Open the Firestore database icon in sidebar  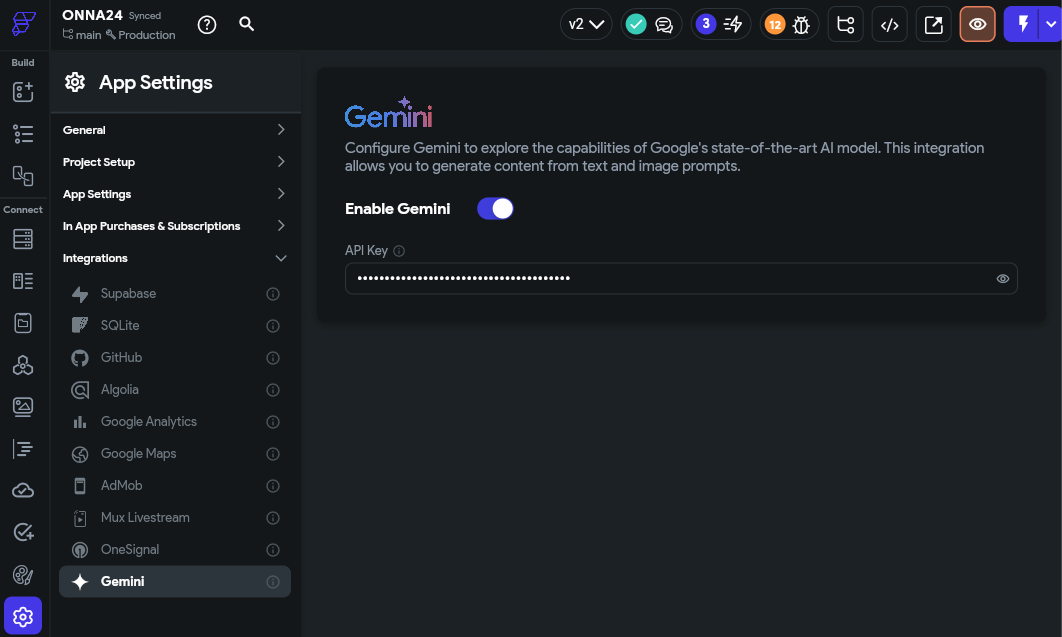pos(23,239)
